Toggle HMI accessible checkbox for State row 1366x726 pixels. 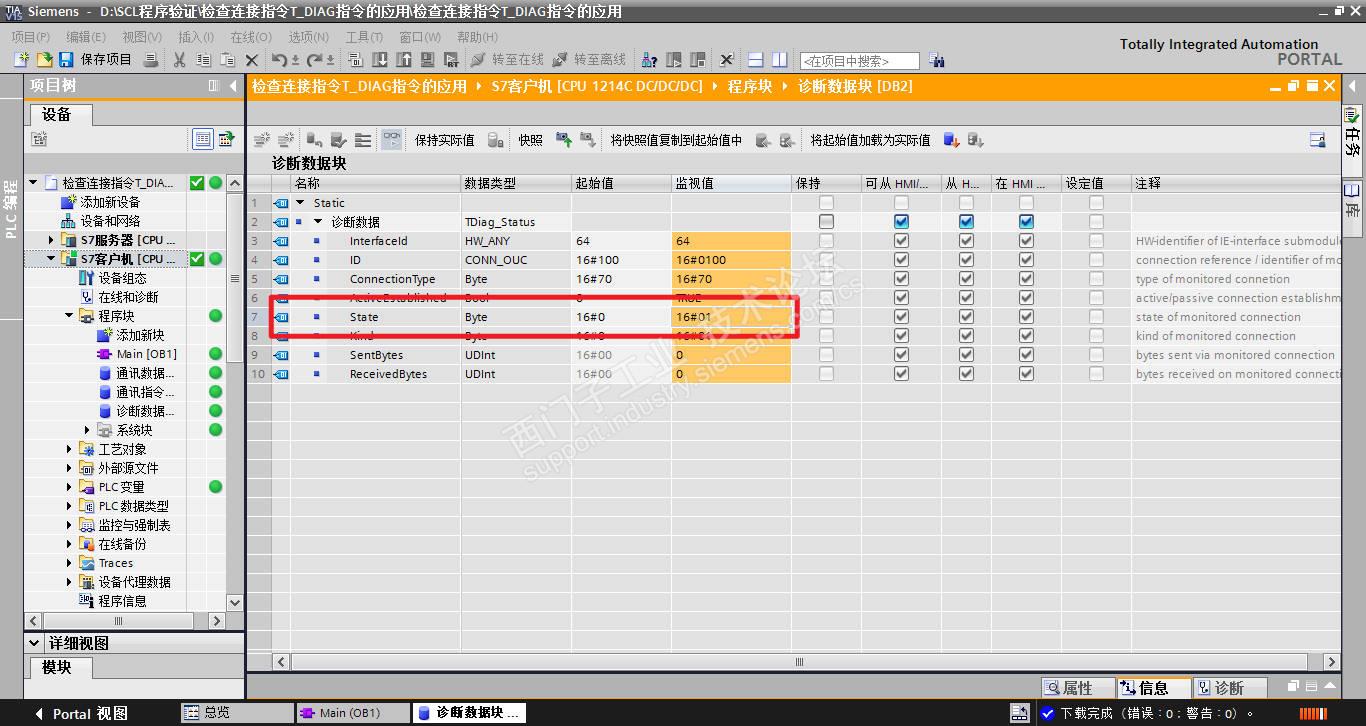(901, 317)
